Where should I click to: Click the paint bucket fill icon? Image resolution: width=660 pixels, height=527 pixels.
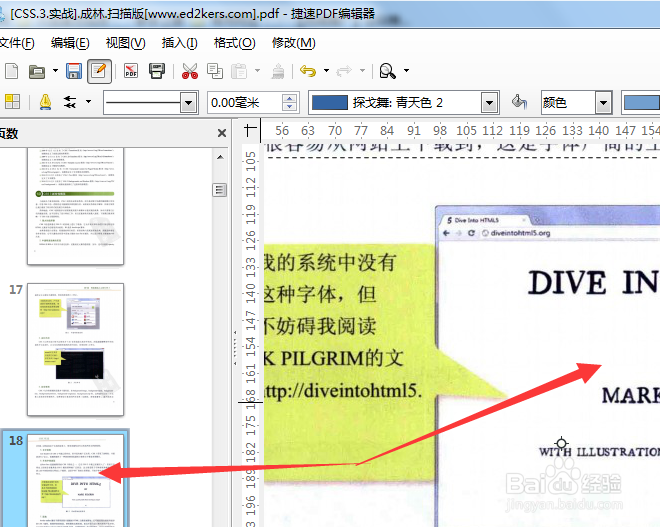pyautogui.click(x=519, y=102)
